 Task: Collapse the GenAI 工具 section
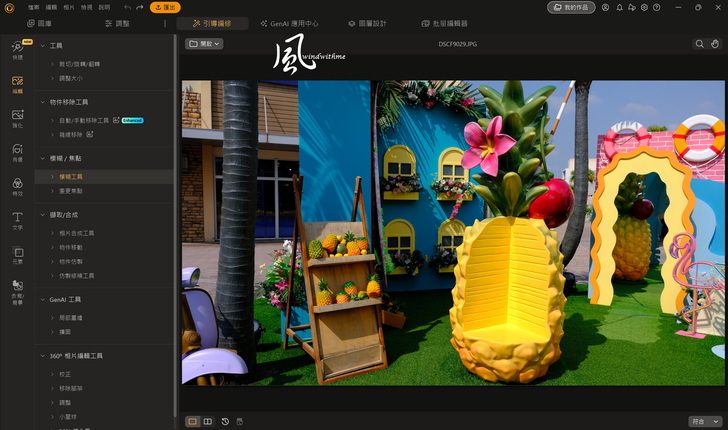43,300
